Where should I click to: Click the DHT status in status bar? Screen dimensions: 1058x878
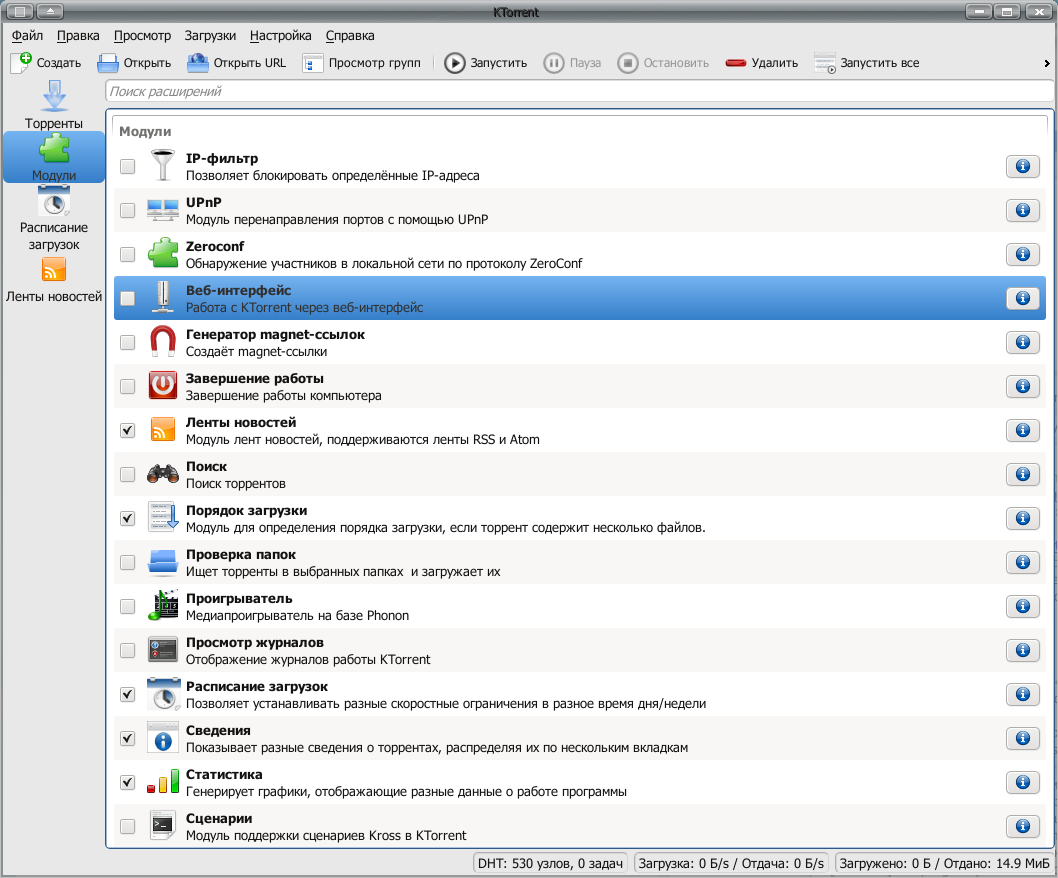[550, 863]
